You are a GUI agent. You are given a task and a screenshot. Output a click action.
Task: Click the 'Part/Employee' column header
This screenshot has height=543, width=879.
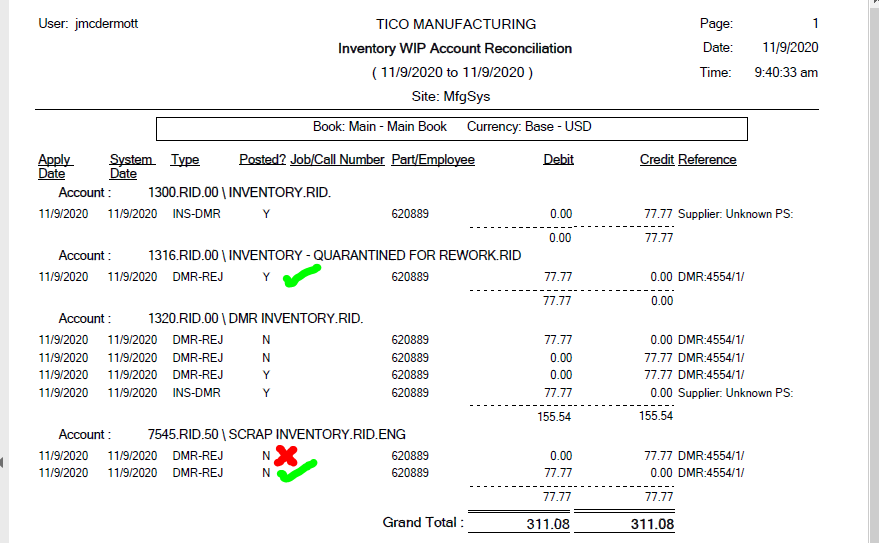click(x=433, y=160)
